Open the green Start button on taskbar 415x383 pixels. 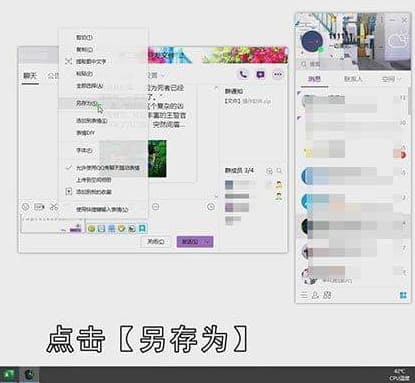(9, 375)
